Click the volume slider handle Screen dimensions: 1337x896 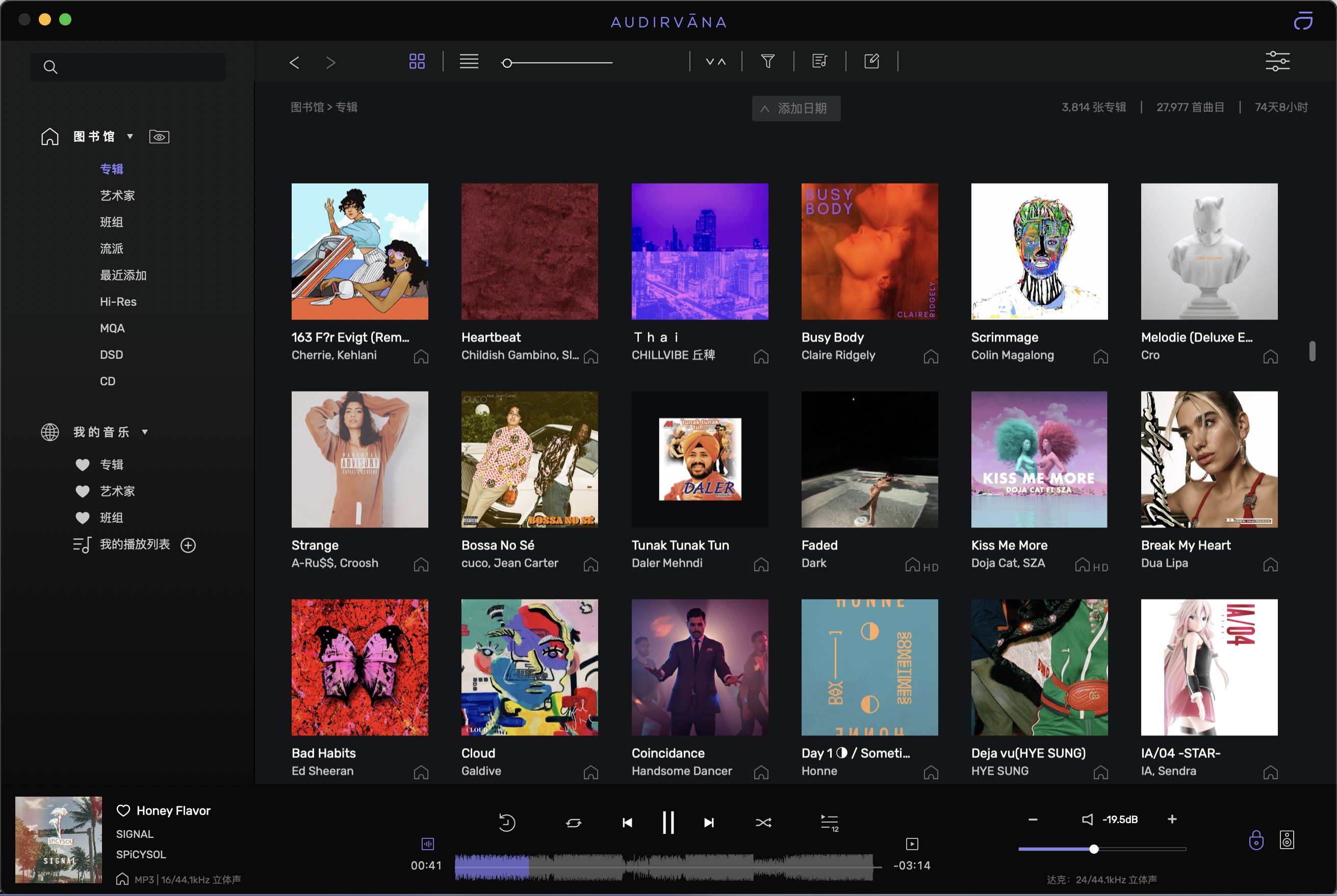(1093, 849)
